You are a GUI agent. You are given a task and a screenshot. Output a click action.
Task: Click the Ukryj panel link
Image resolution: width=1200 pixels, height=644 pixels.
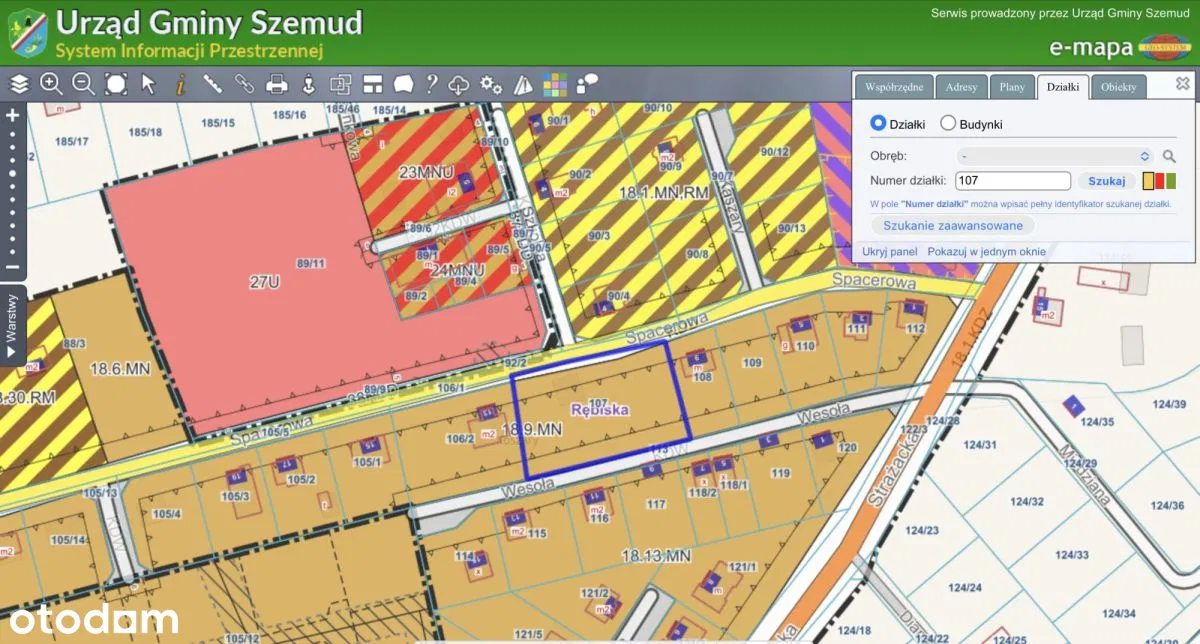click(890, 251)
